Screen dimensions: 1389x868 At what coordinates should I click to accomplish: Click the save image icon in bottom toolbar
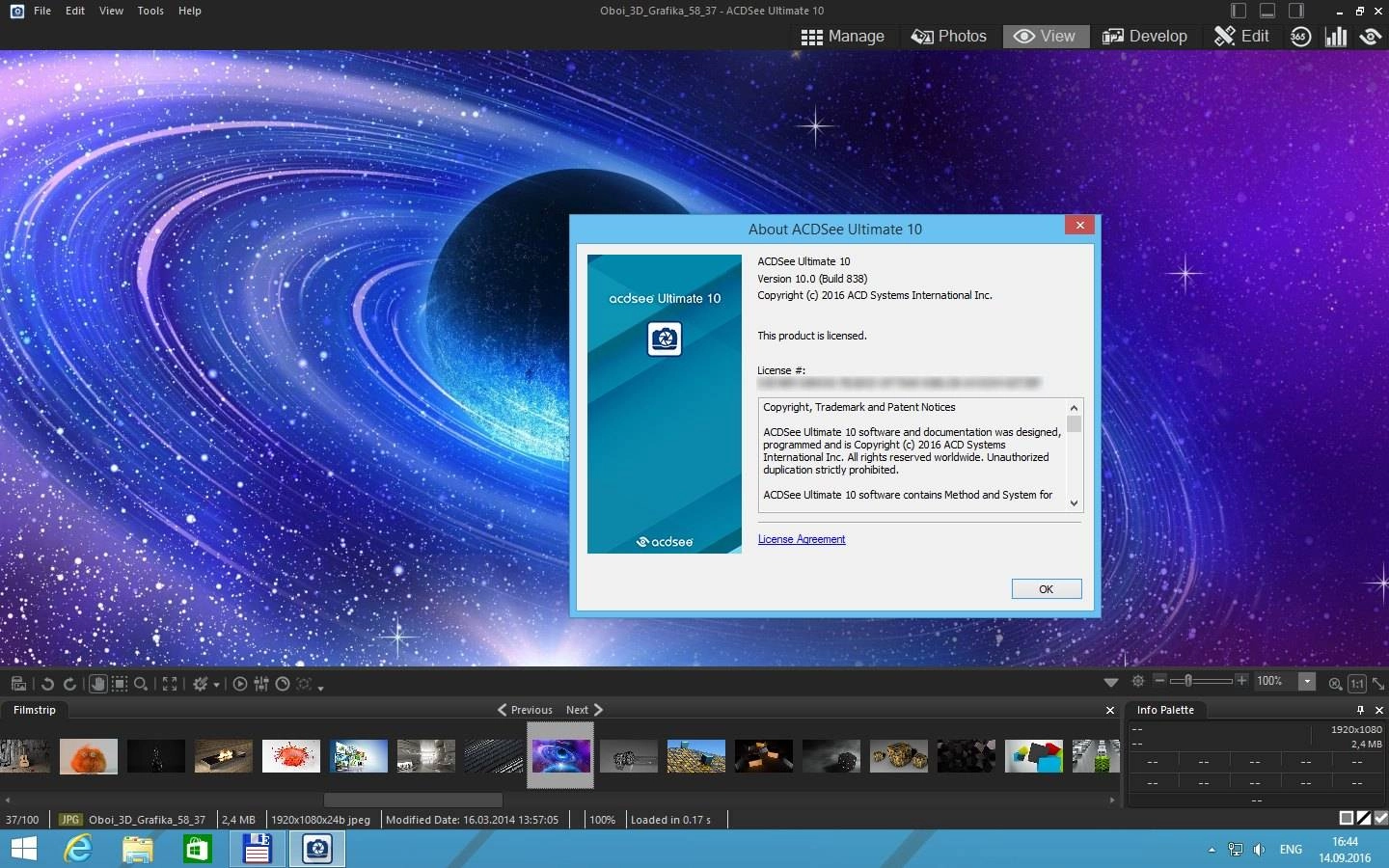pyautogui.click(x=18, y=684)
